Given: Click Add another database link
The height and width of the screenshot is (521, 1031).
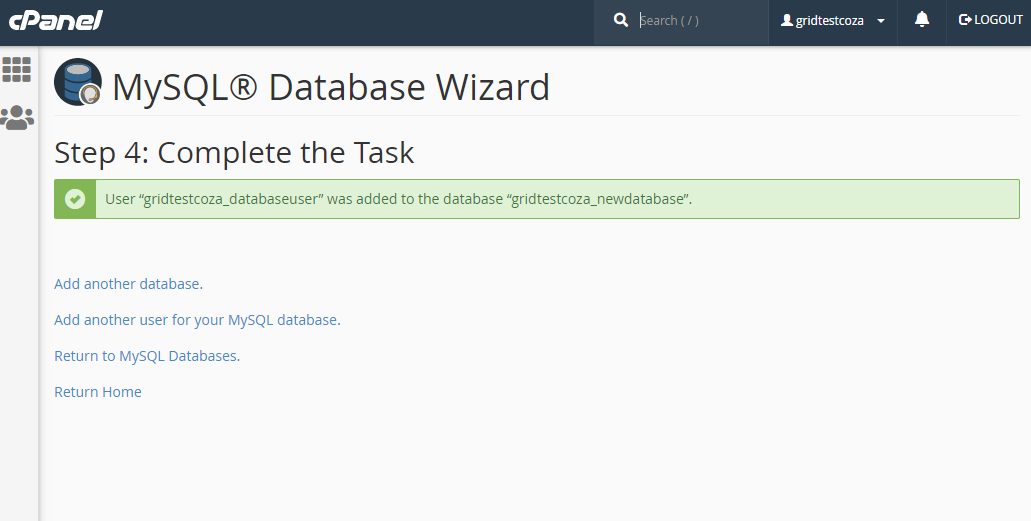Looking at the screenshot, I should 128,284.
